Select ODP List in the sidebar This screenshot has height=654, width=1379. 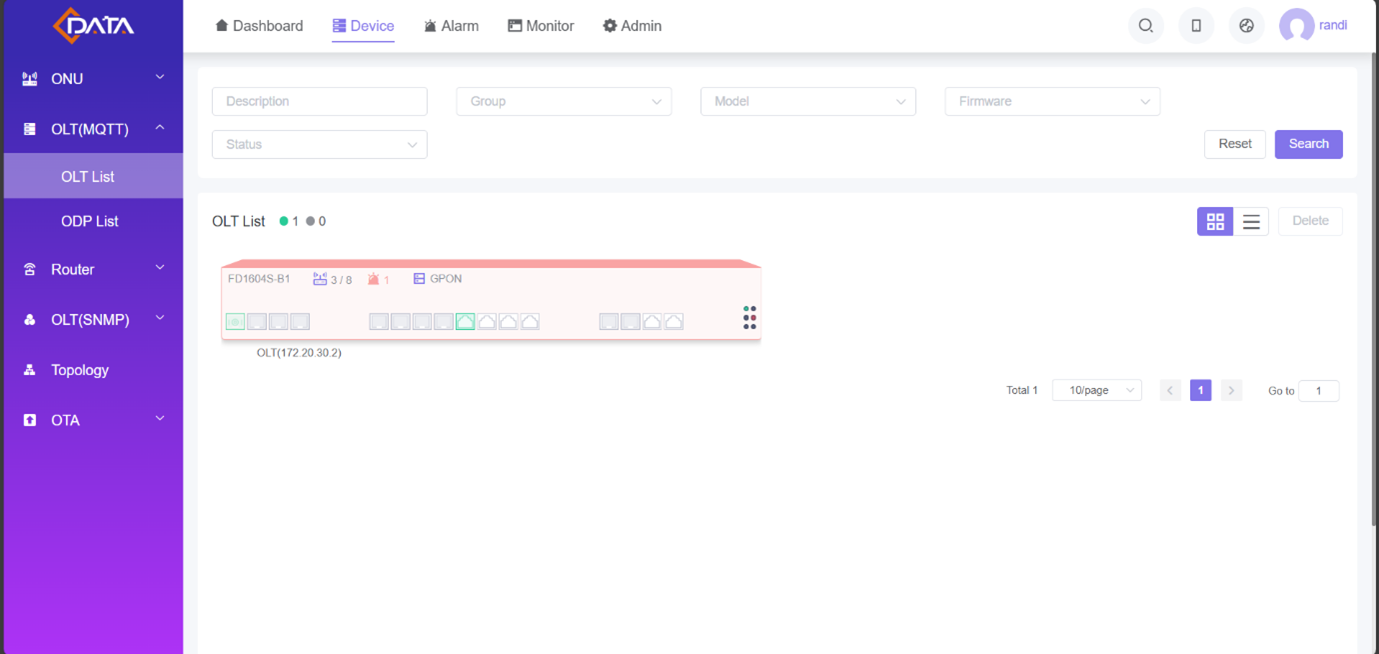pos(90,221)
